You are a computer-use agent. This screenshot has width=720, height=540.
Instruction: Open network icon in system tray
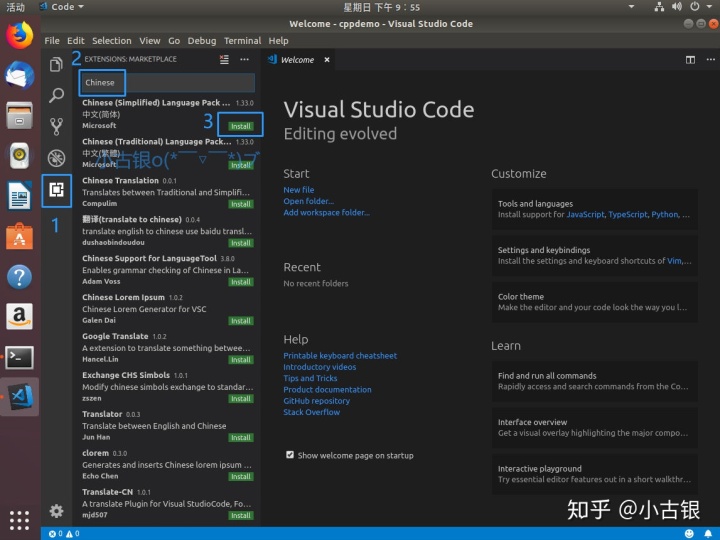(659, 6)
